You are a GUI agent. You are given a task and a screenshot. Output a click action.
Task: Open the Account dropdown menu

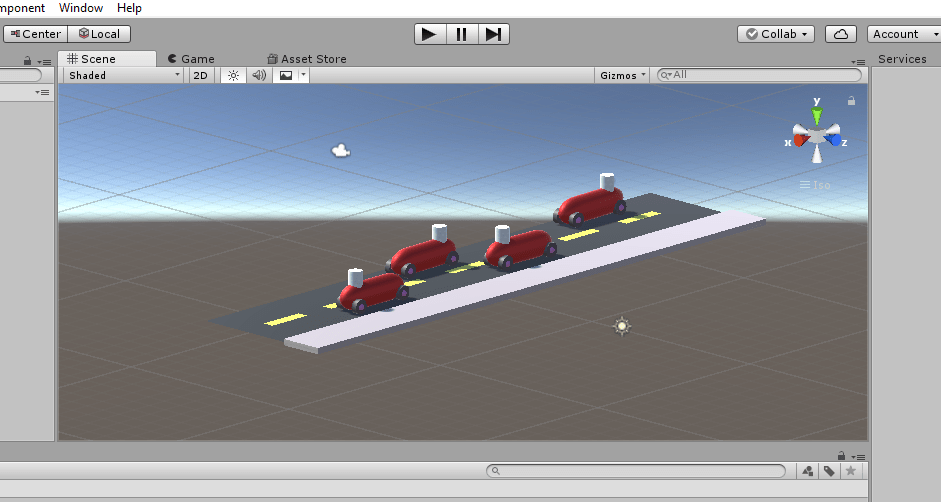point(902,34)
